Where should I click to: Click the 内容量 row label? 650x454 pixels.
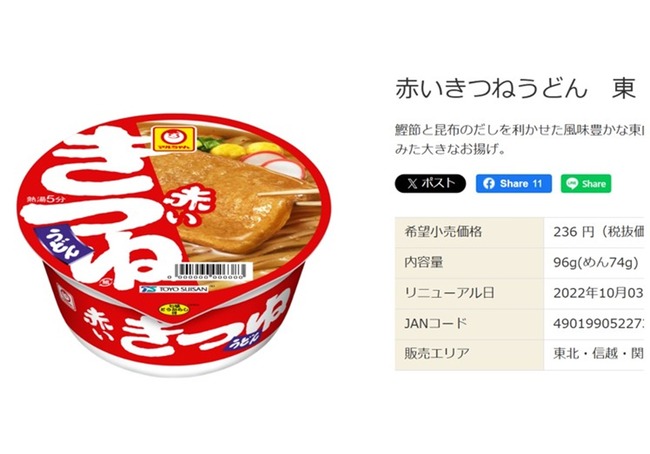point(424,263)
